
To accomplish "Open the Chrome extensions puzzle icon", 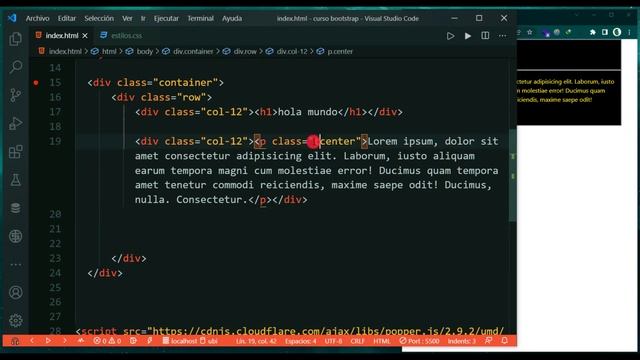I will click(592, 32).
